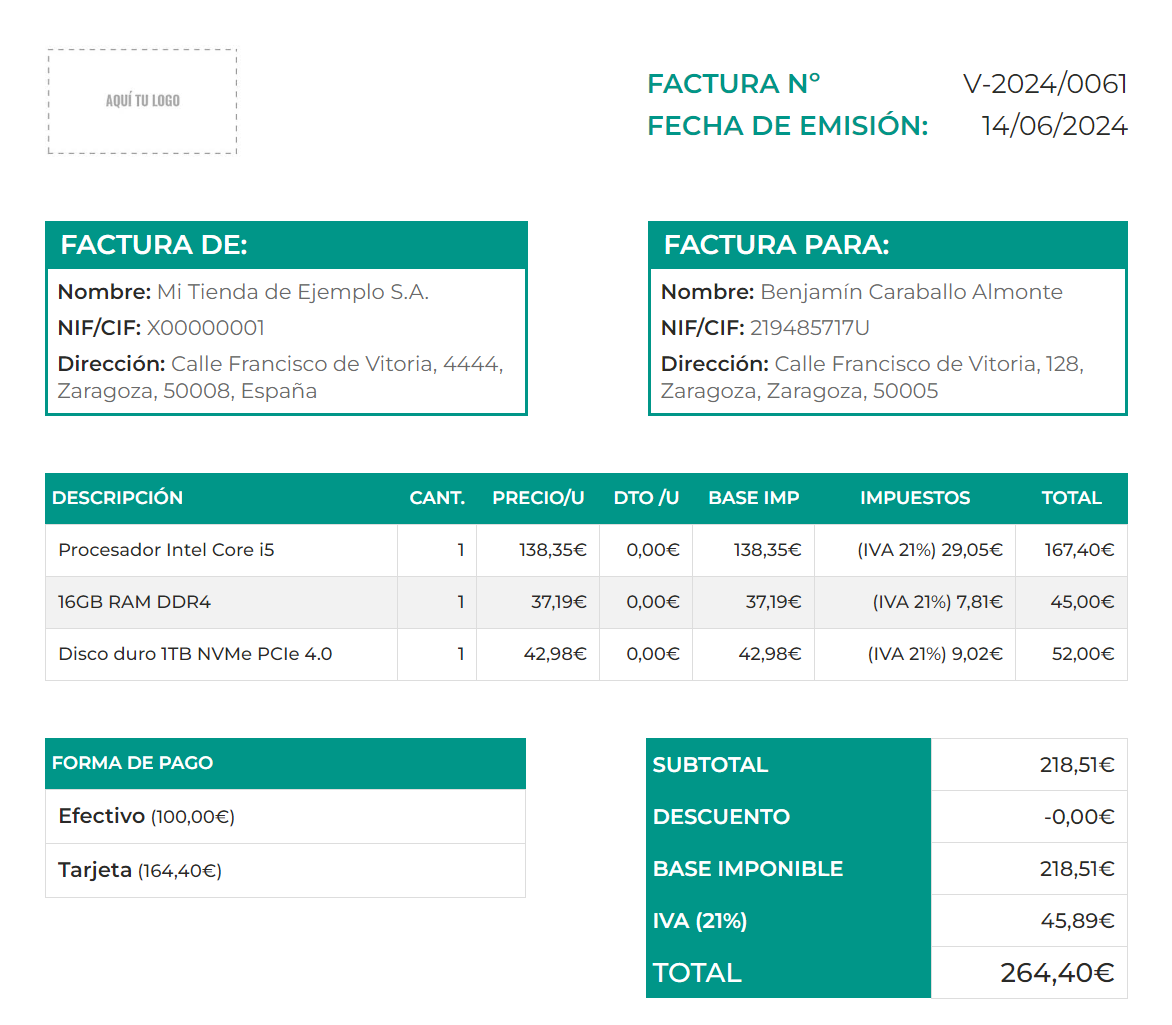1172x1025 pixels.
Task: Select seller name Mi Tienda de Ejemplo S.A.
Action: [x=292, y=292]
